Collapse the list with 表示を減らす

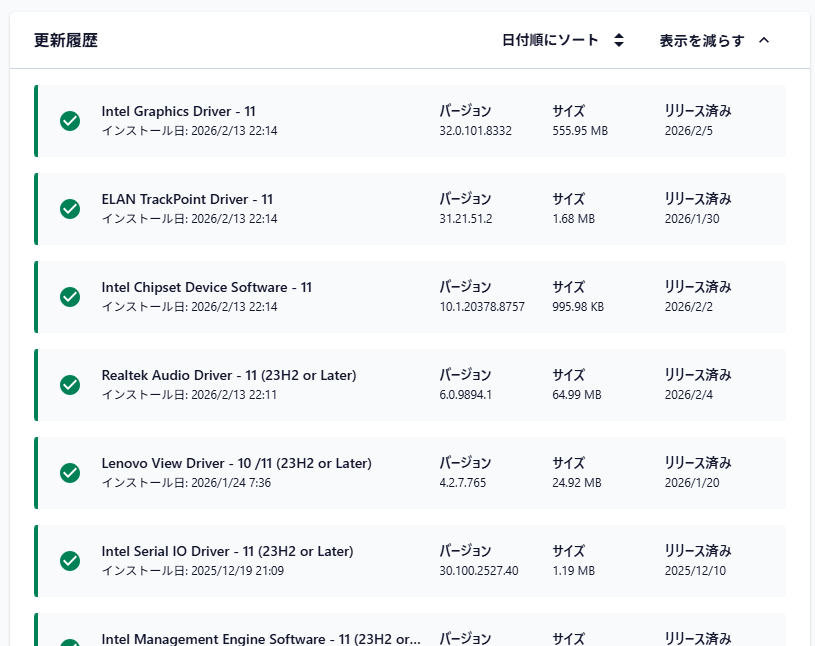(702, 41)
